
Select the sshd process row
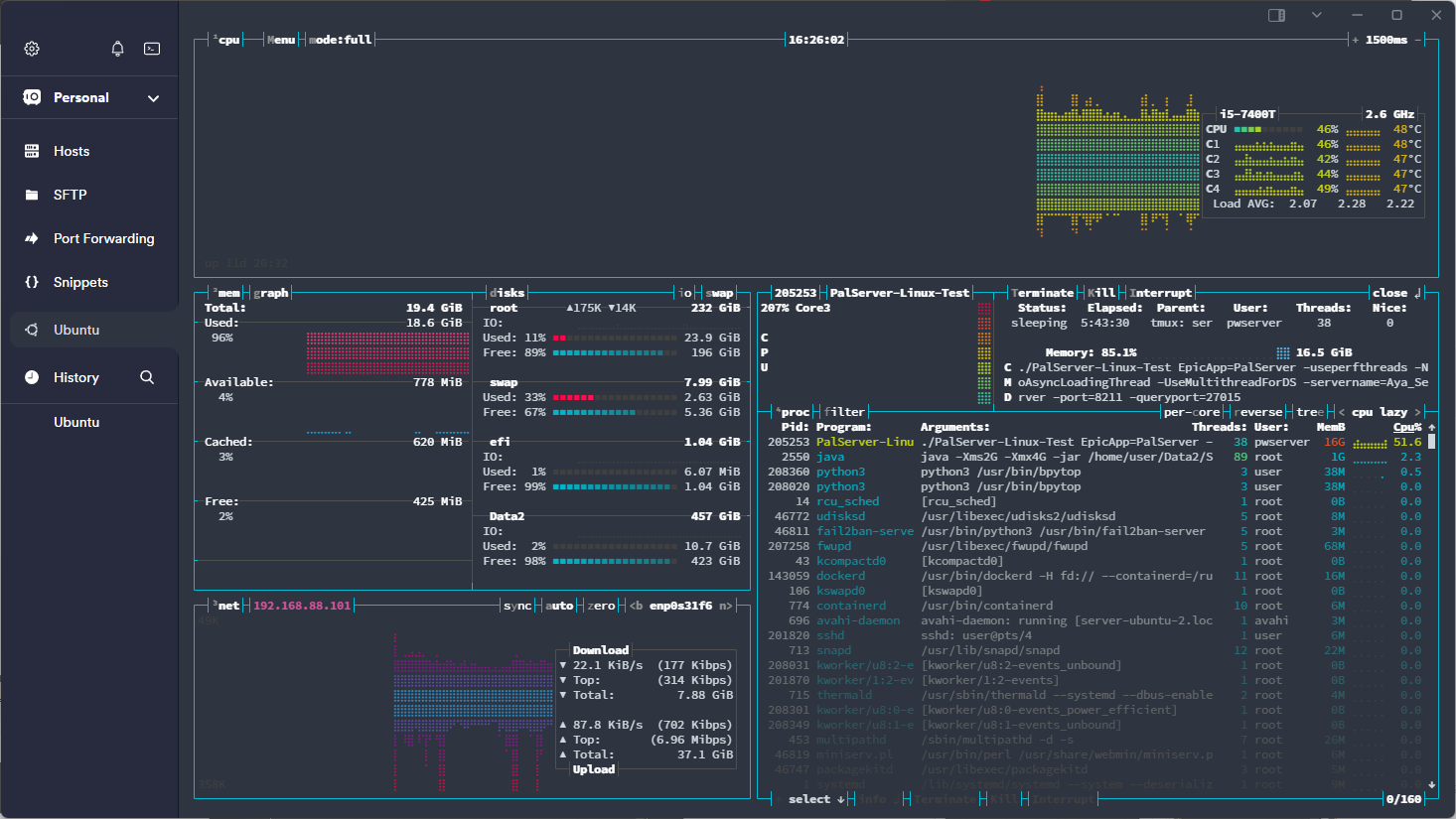[1094, 635]
